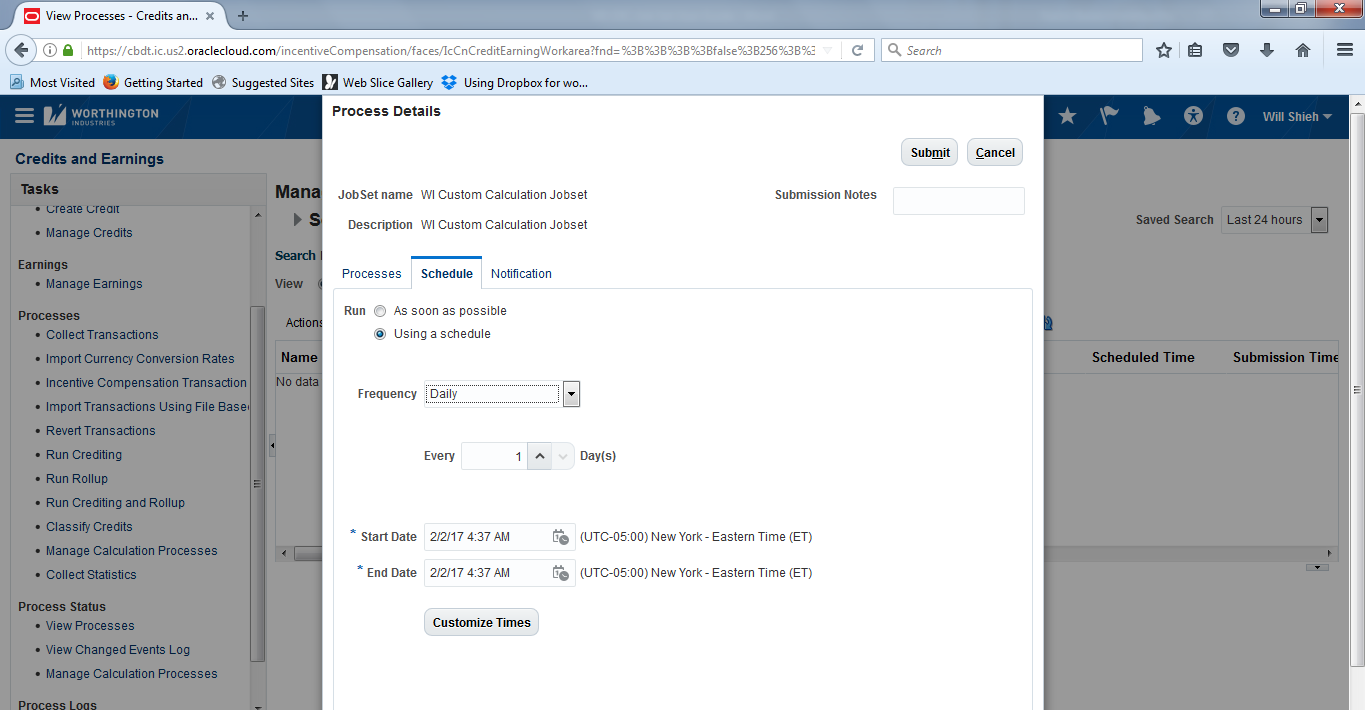This screenshot has height=710, width=1365.
Task: Open the Watchlist flag icon
Action: coord(1109,116)
